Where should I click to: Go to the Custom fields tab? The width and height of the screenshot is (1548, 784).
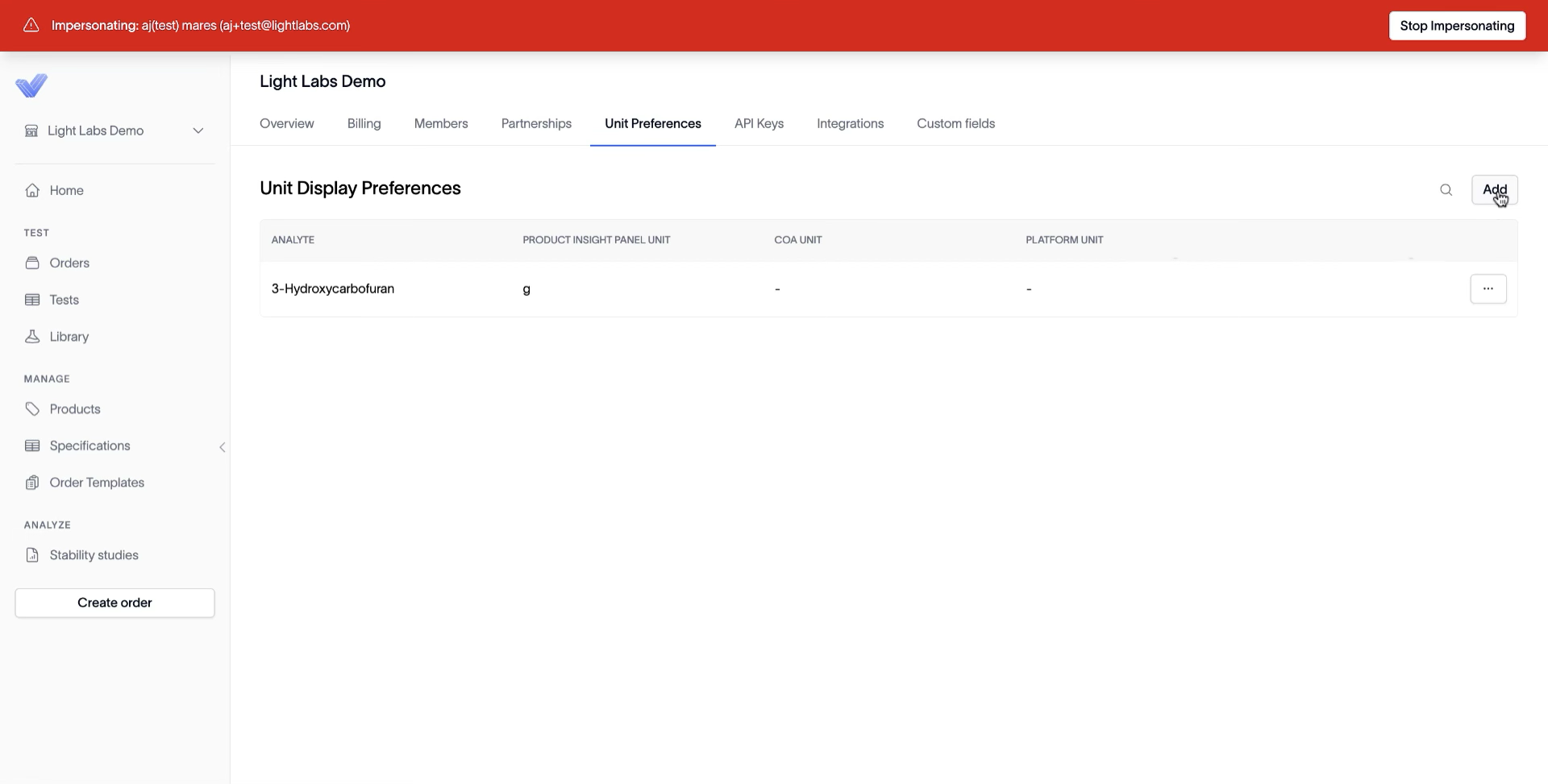tap(955, 123)
